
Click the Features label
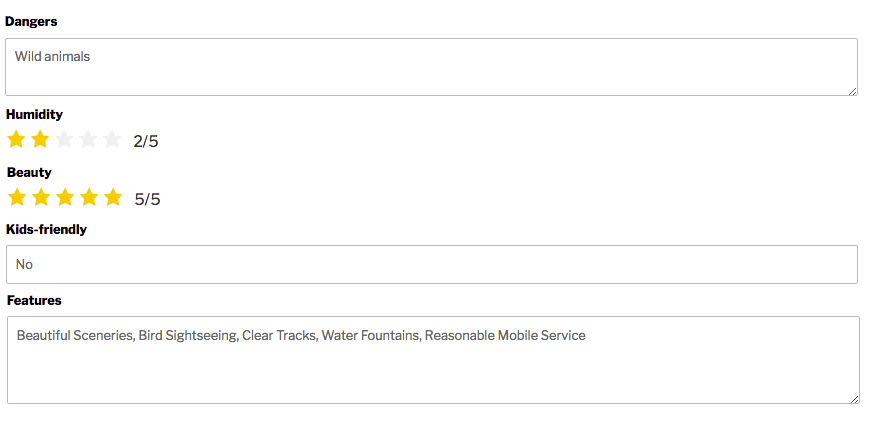pyautogui.click(x=34, y=300)
